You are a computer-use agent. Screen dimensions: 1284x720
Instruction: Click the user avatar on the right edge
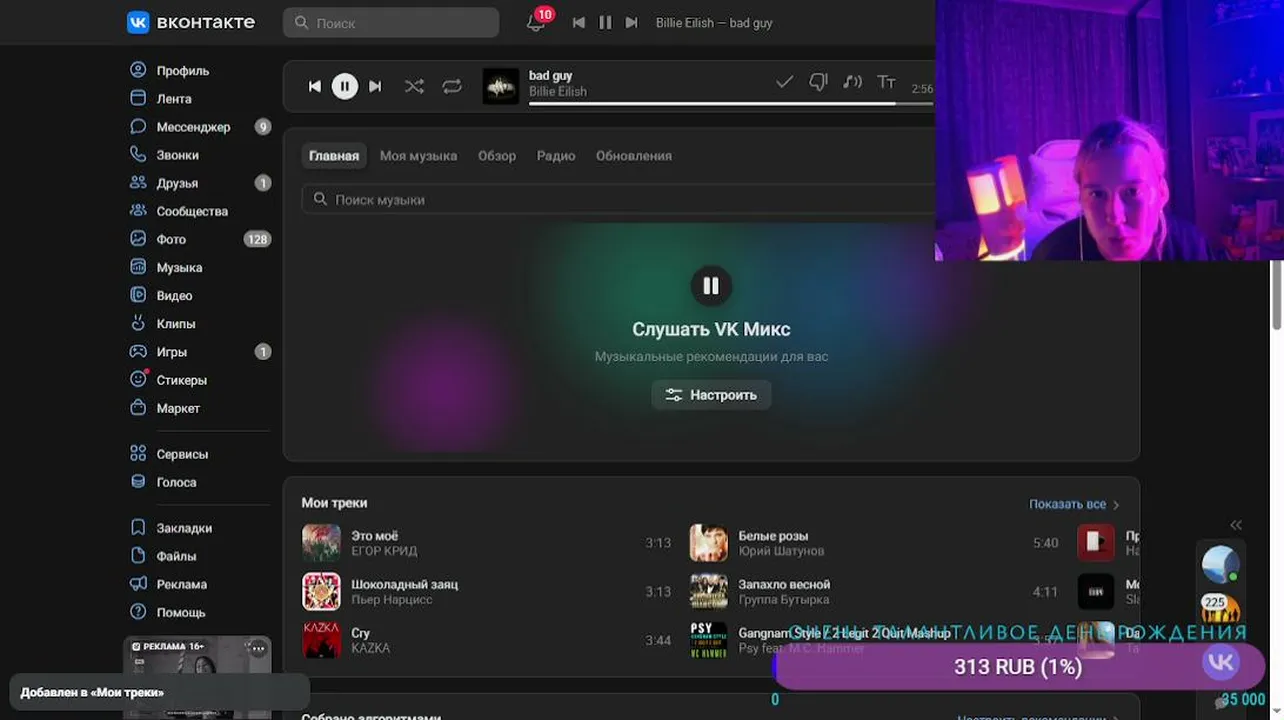[x=1220, y=564]
